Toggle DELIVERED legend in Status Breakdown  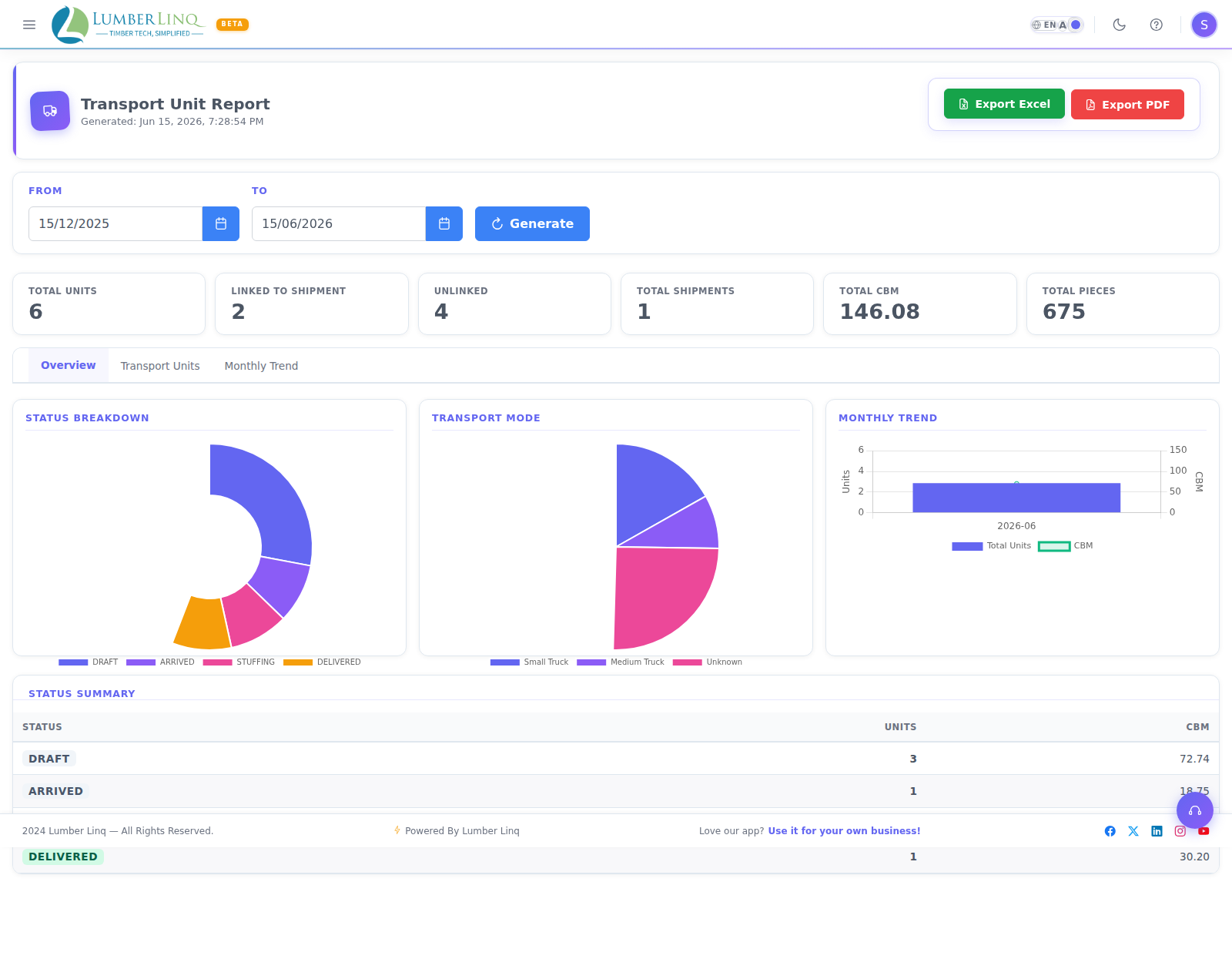pyautogui.click(x=322, y=662)
